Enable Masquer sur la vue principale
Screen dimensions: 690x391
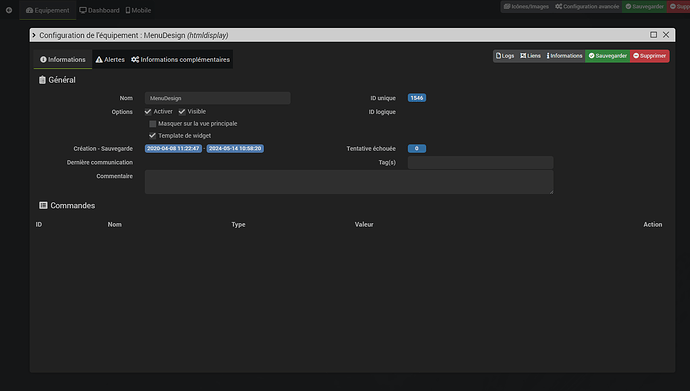click(x=153, y=124)
